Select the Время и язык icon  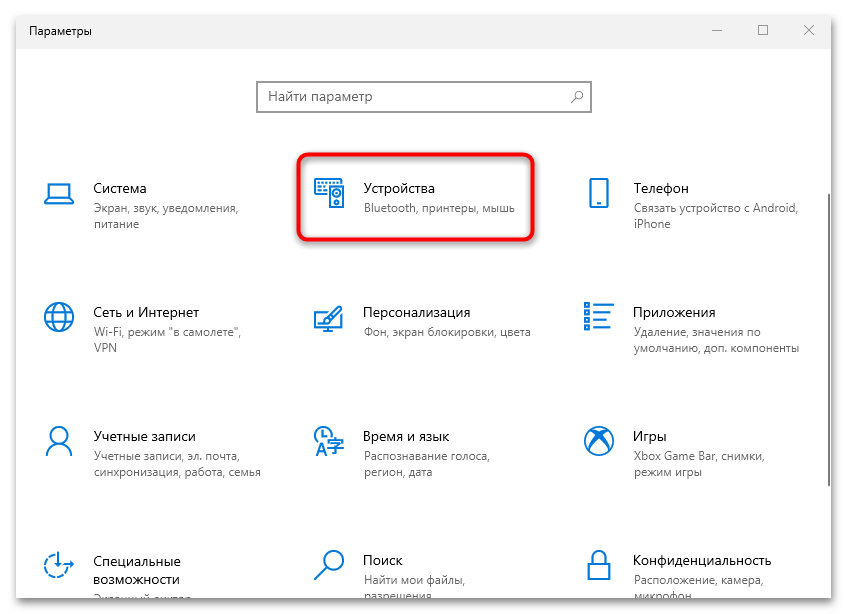[329, 441]
